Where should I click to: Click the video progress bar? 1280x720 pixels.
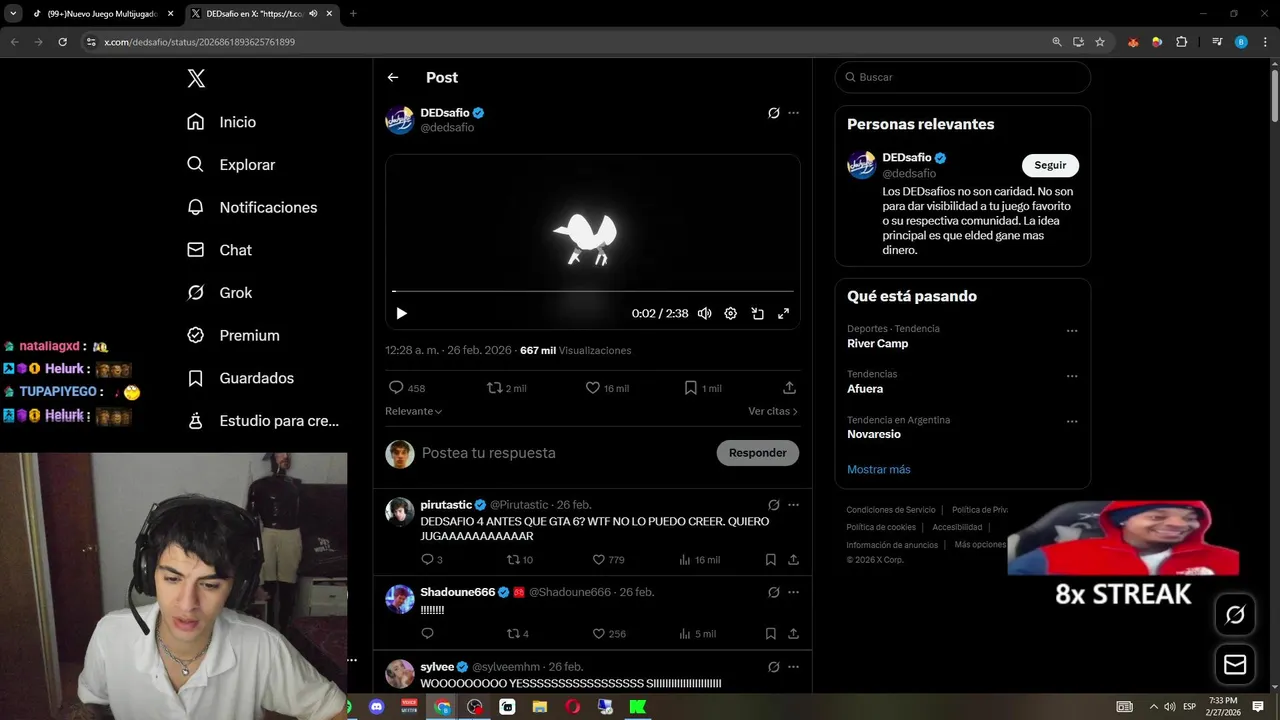(593, 291)
